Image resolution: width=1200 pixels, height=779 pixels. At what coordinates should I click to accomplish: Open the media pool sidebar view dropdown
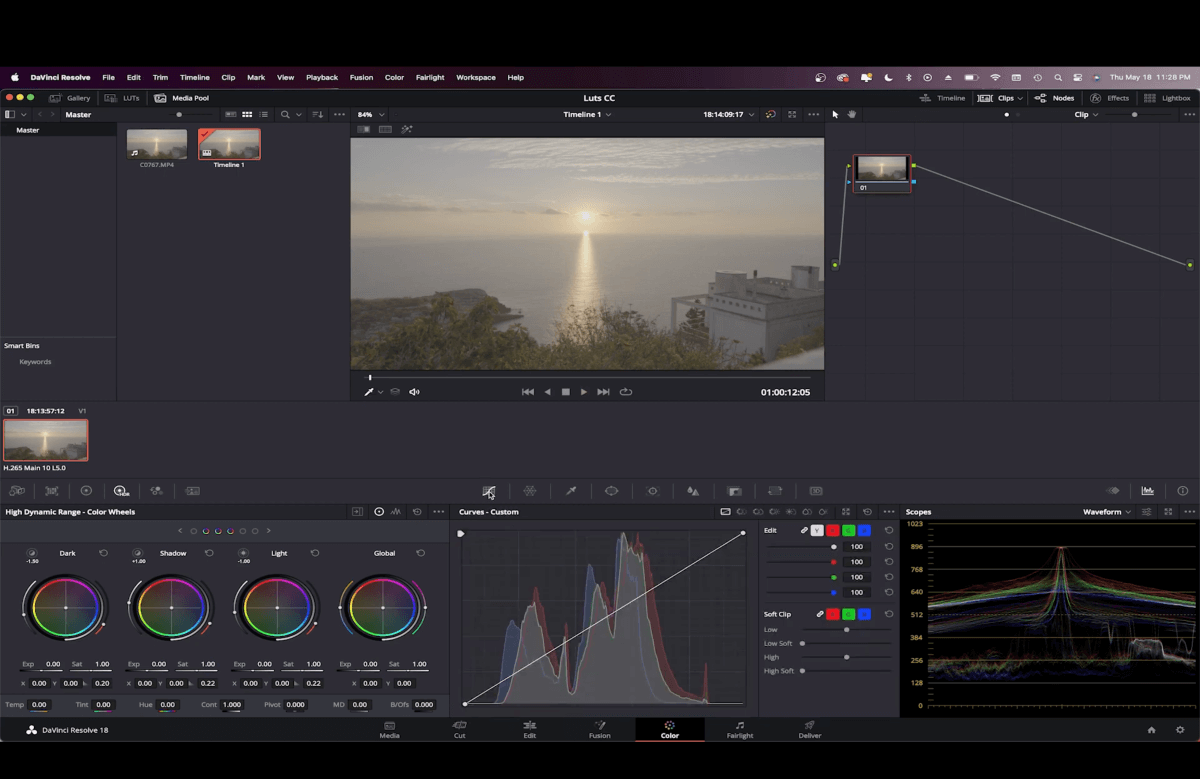pos(23,114)
